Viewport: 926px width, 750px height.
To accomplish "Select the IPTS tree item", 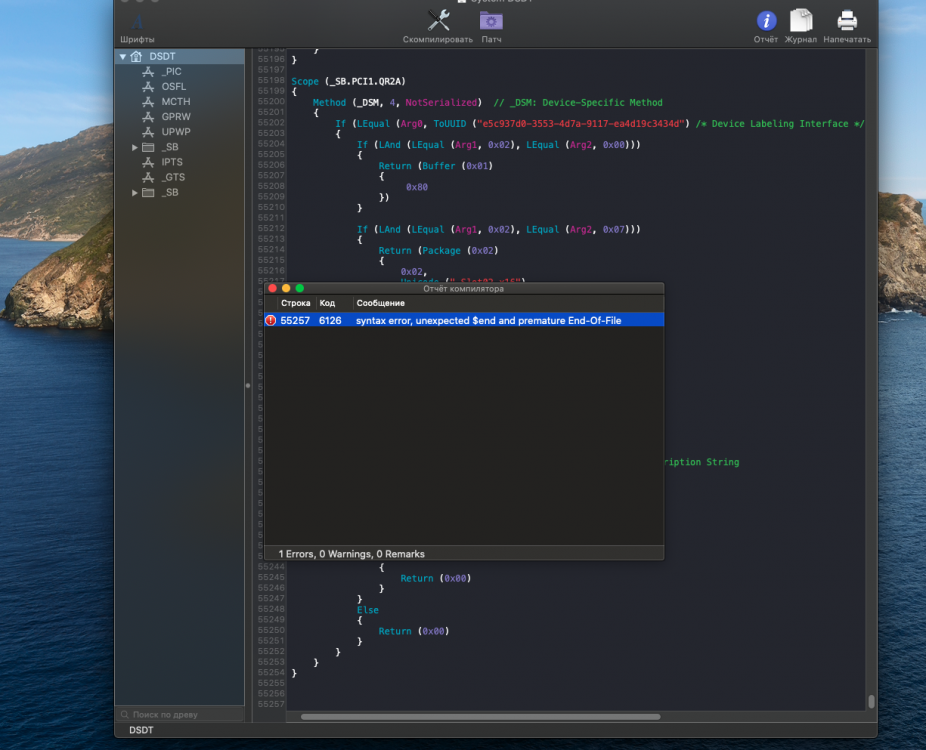I will tap(172, 162).
